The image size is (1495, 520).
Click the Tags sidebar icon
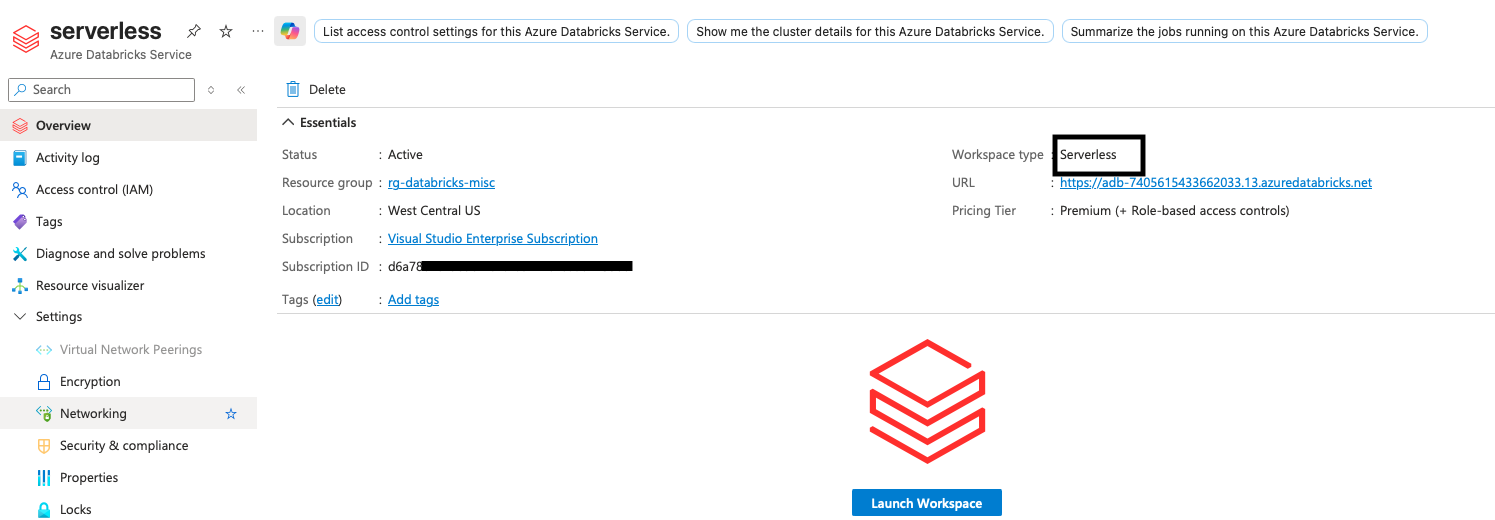19,222
